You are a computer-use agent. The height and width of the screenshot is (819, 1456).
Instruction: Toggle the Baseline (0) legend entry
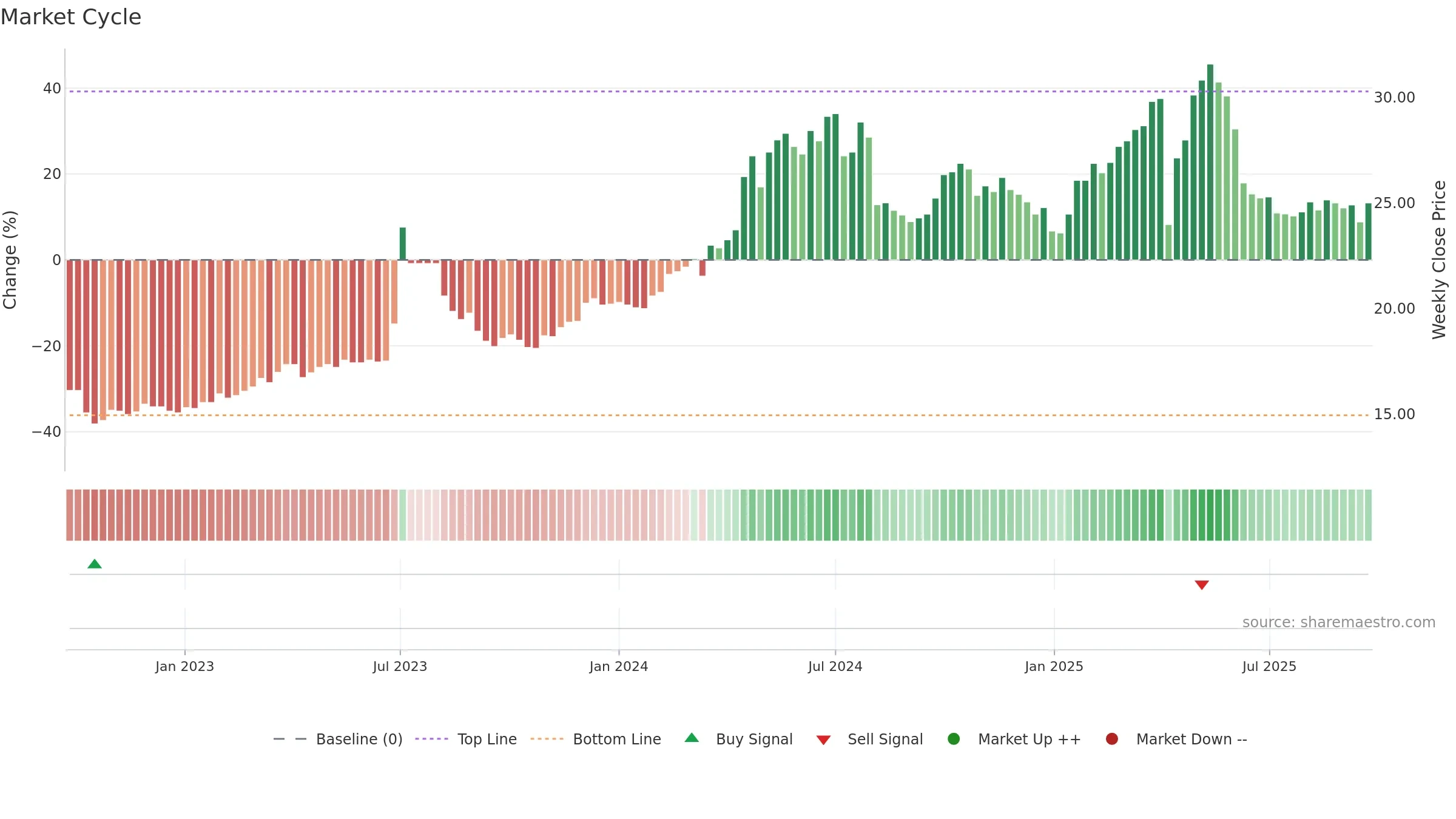(338, 739)
